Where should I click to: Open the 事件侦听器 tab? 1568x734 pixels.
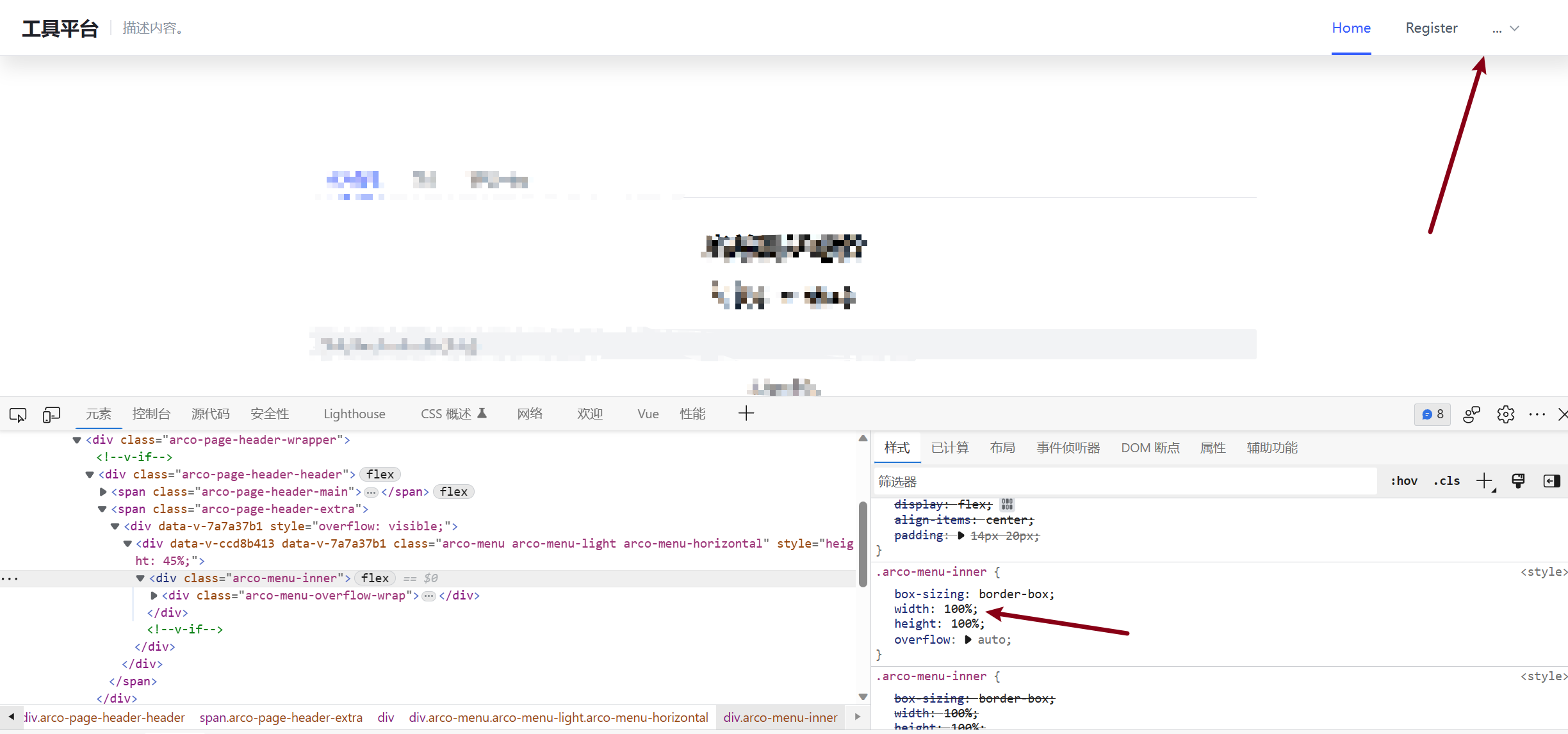point(1068,448)
